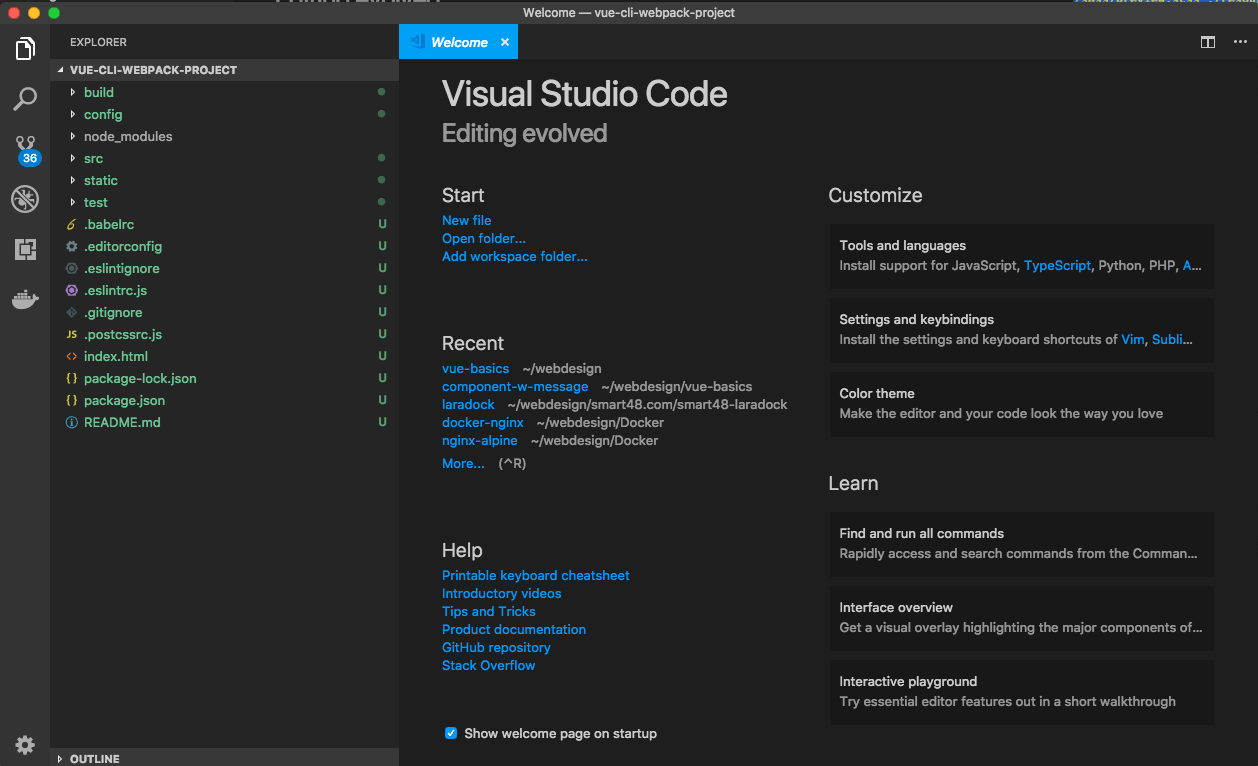1258x766 pixels.
Task: Open recent component-w-message project
Action: [x=515, y=386]
